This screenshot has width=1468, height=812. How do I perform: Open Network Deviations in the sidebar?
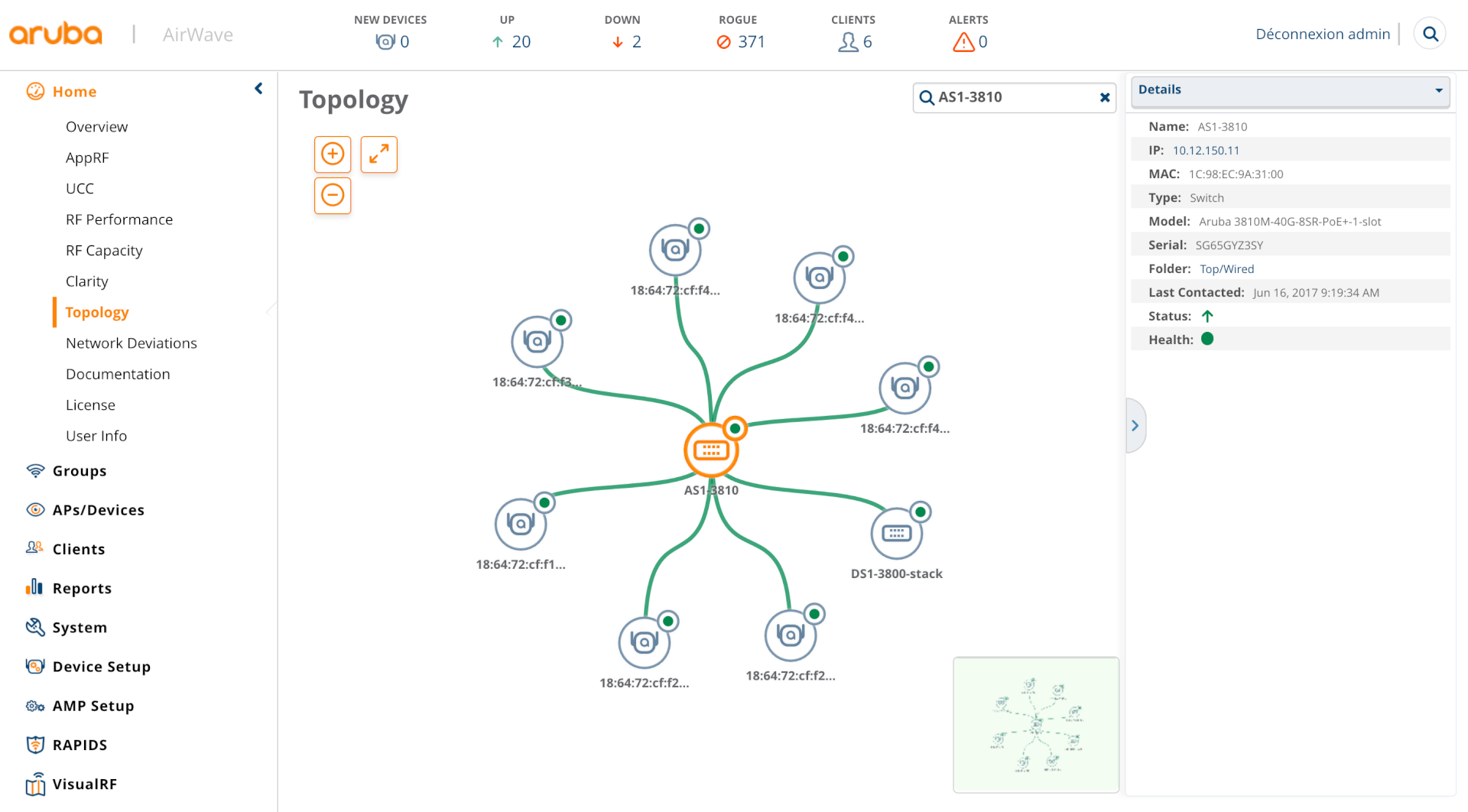[x=132, y=343]
